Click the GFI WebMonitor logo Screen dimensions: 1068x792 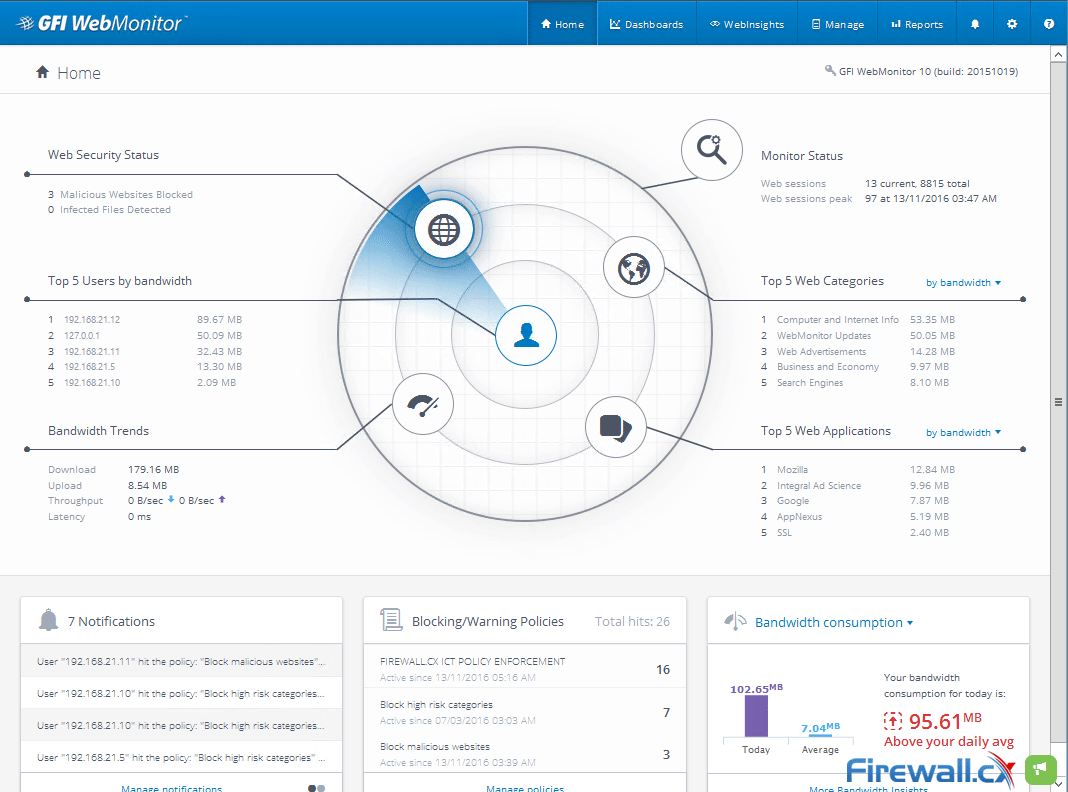tap(101, 22)
